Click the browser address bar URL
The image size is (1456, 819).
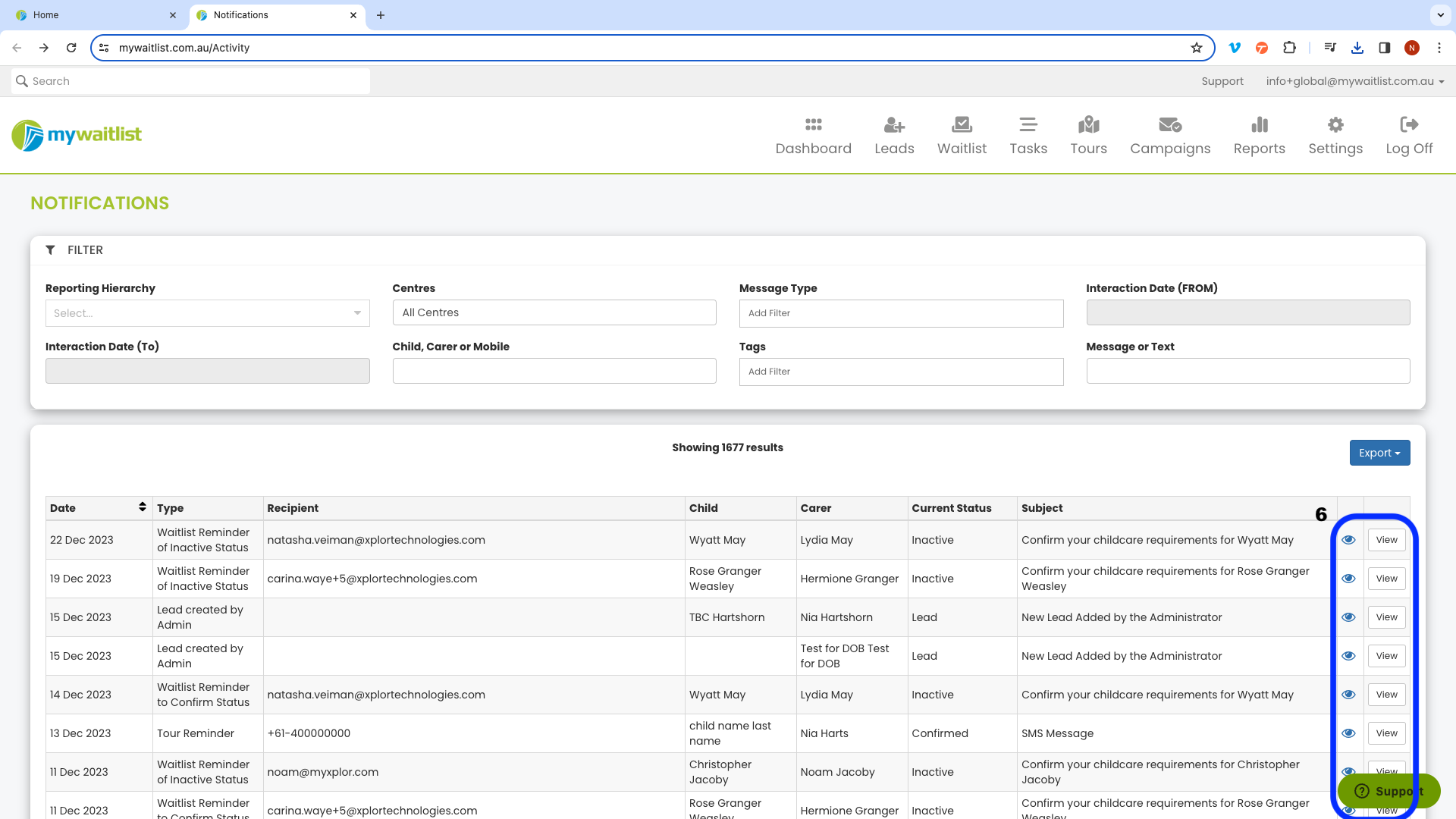click(184, 48)
